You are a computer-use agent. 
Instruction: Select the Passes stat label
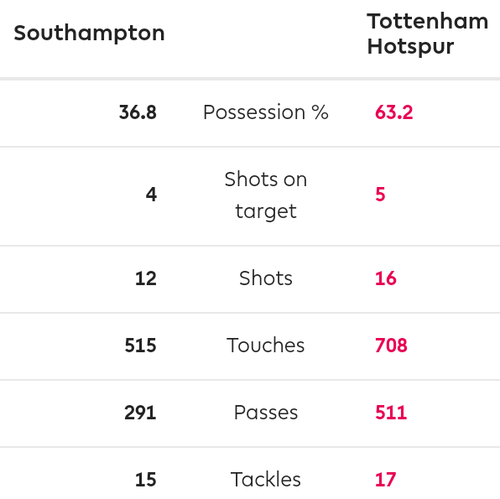[x=266, y=412]
